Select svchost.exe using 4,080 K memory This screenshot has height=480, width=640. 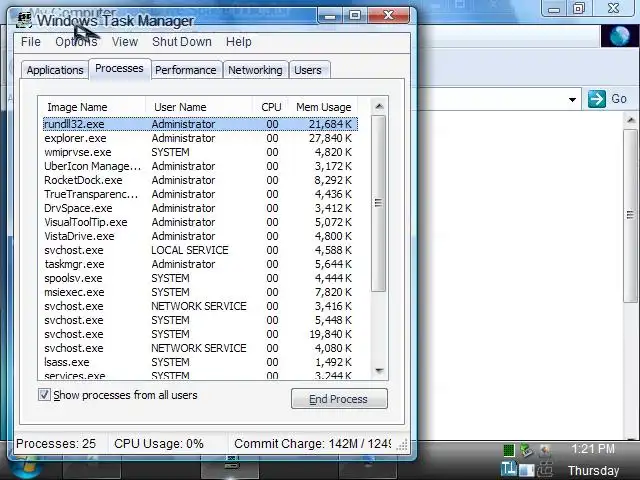coord(200,348)
